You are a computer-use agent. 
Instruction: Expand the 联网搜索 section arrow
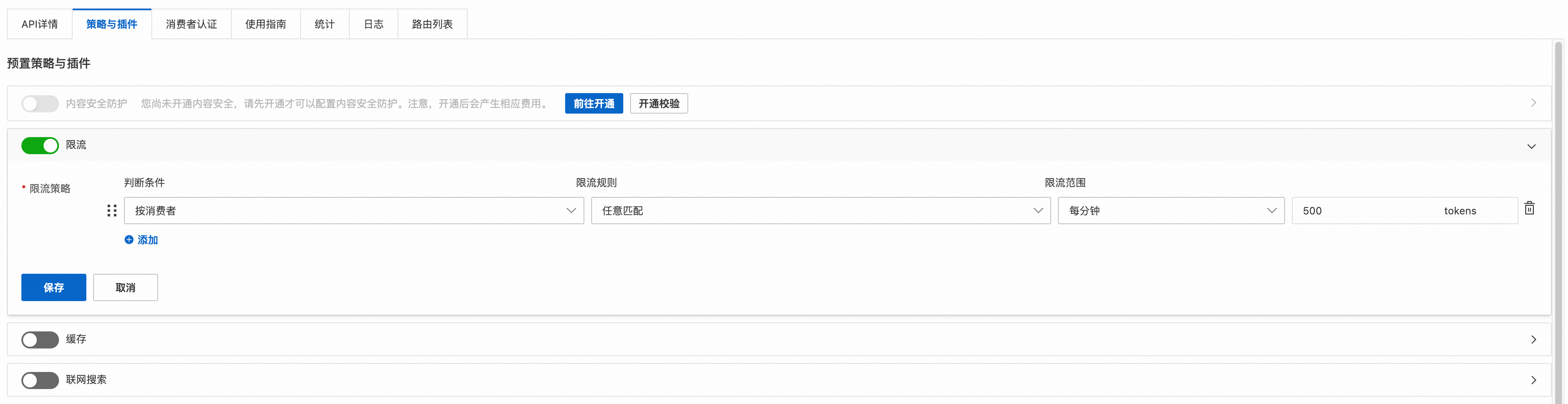click(1533, 380)
